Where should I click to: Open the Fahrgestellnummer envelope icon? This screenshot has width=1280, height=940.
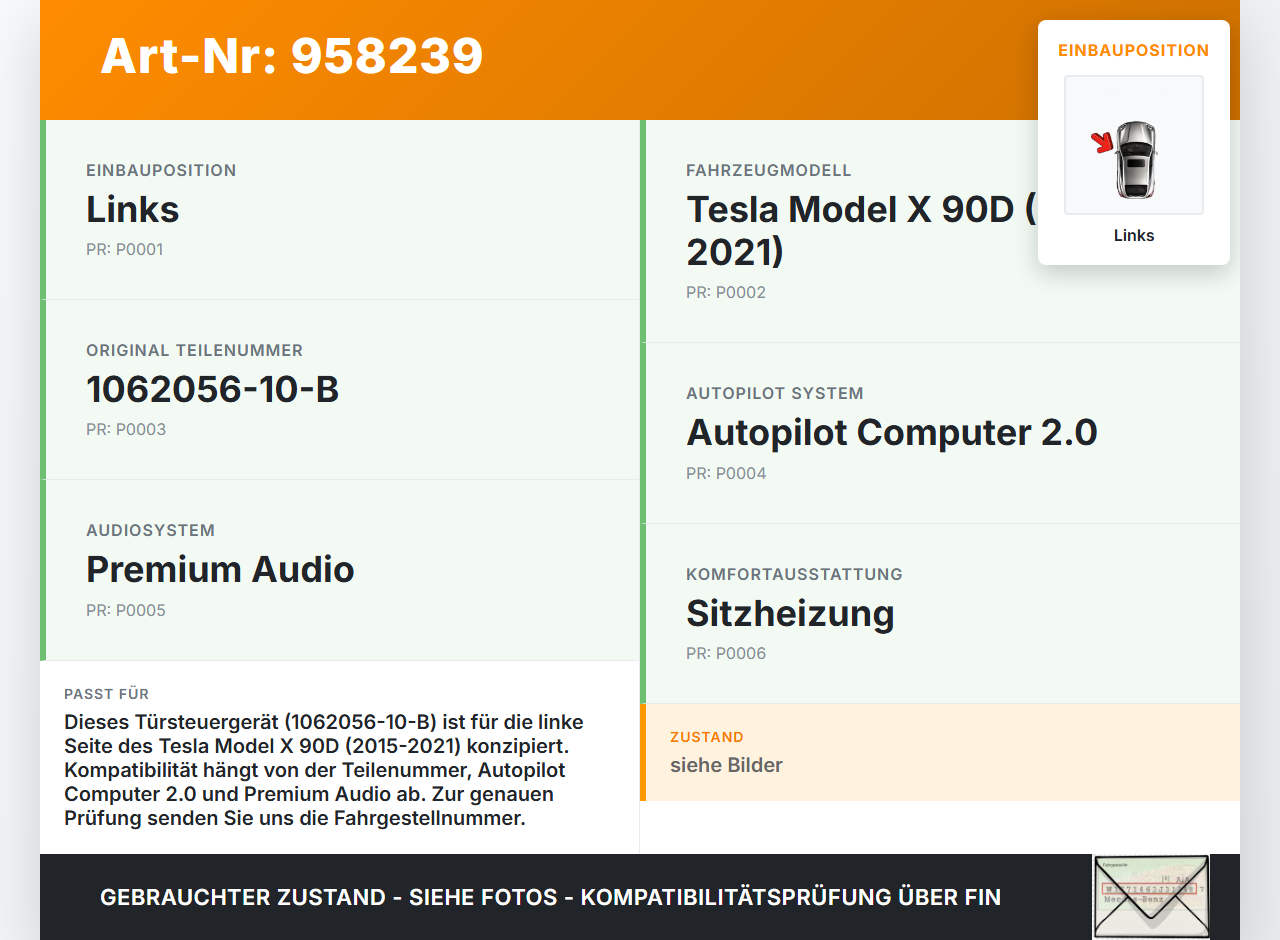point(1150,896)
